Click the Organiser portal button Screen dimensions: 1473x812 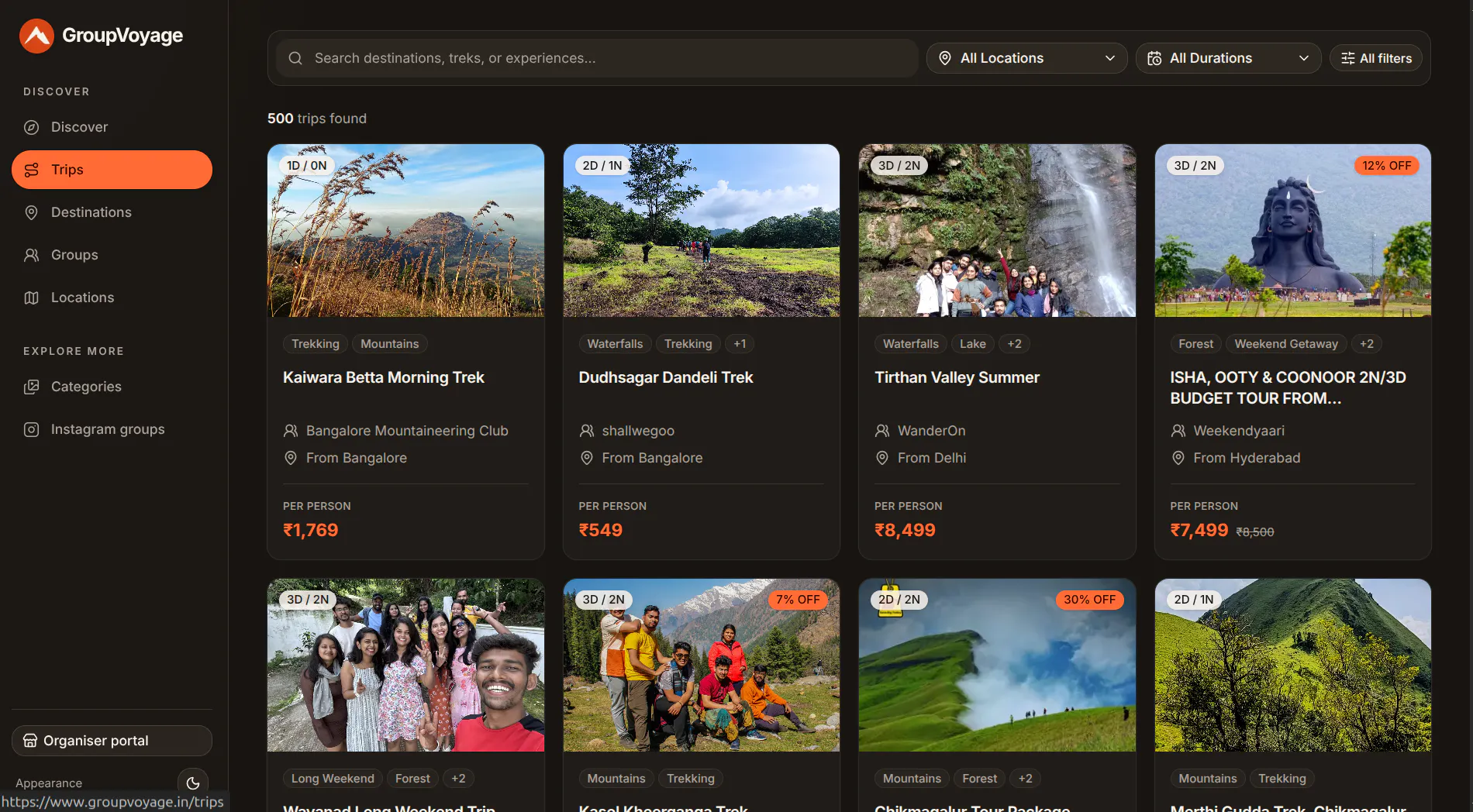[x=112, y=741]
